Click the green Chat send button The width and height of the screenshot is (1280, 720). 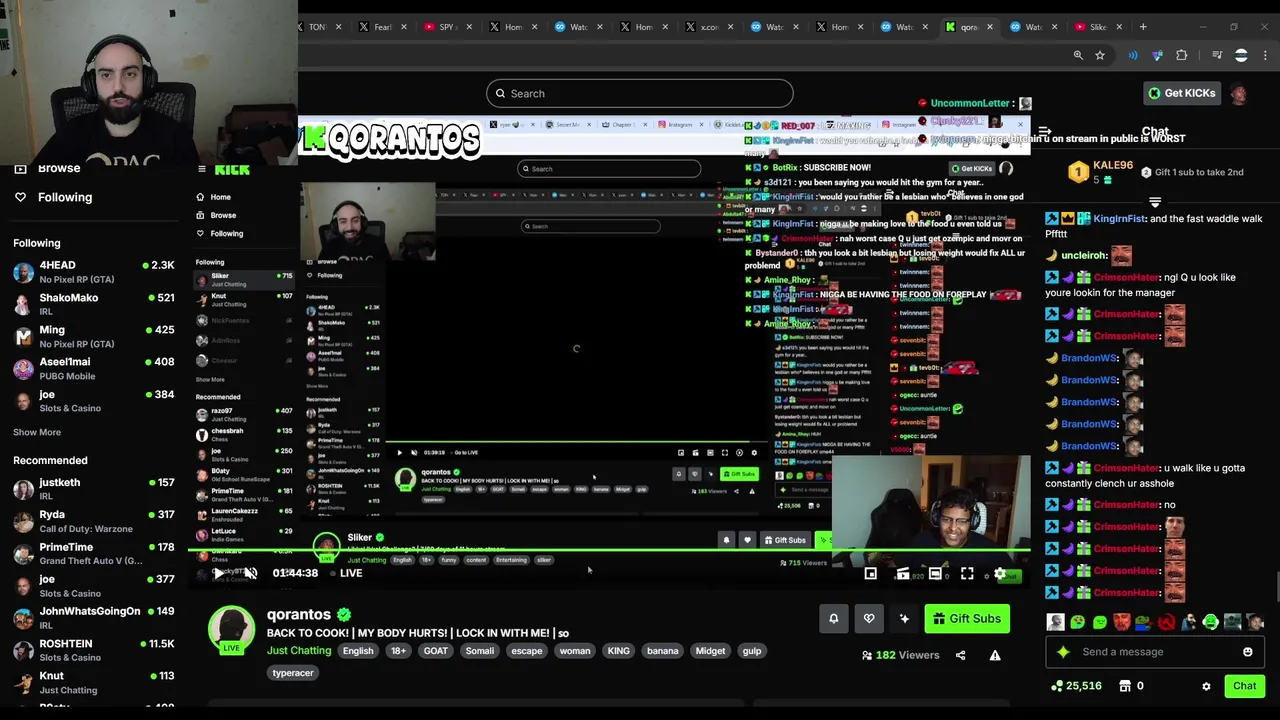click(x=1244, y=686)
